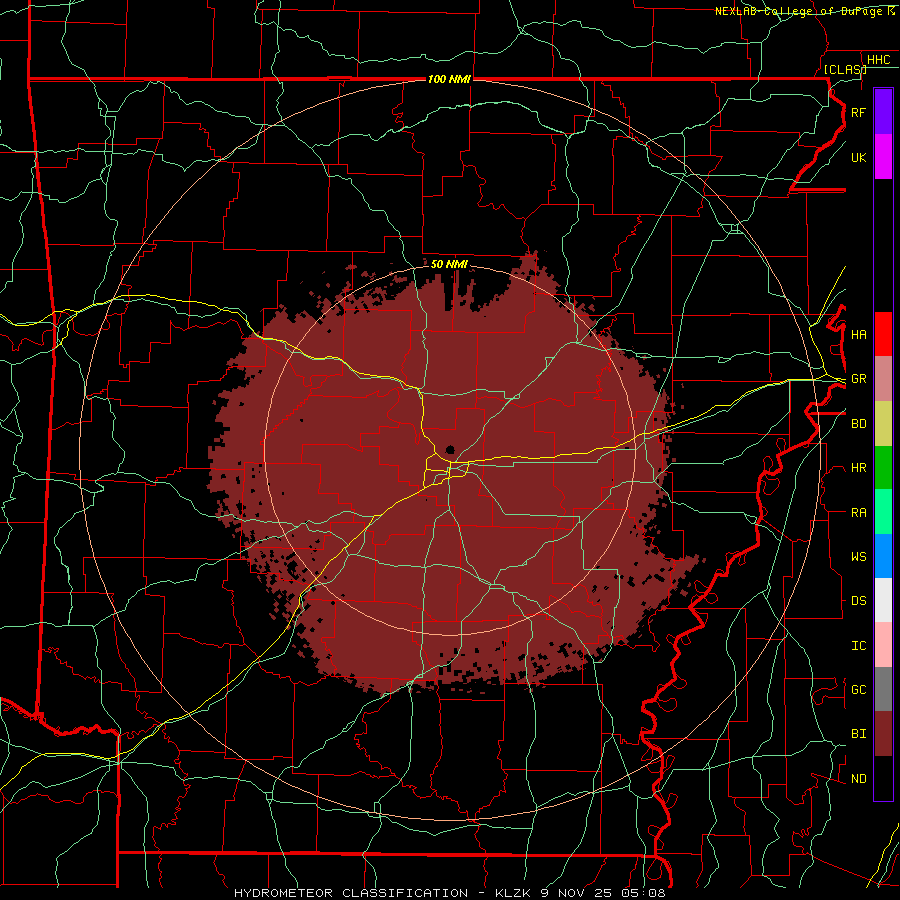Click the WS blue legend swatch

pyautogui.click(x=883, y=556)
